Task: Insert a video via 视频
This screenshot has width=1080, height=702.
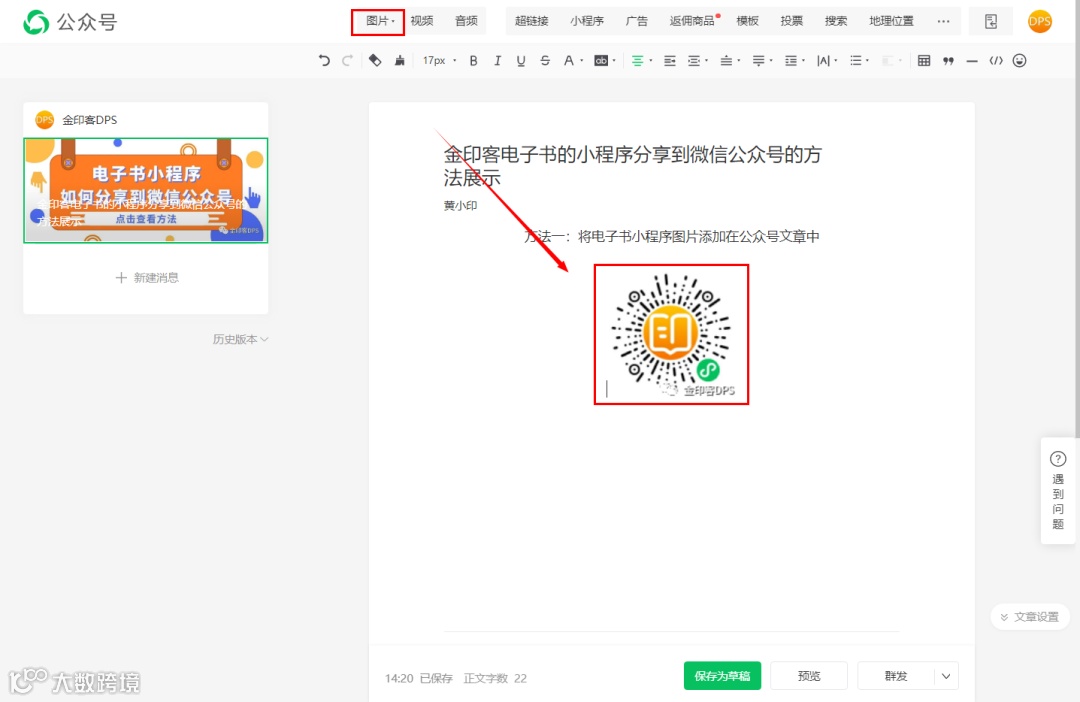Action: [x=422, y=21]
